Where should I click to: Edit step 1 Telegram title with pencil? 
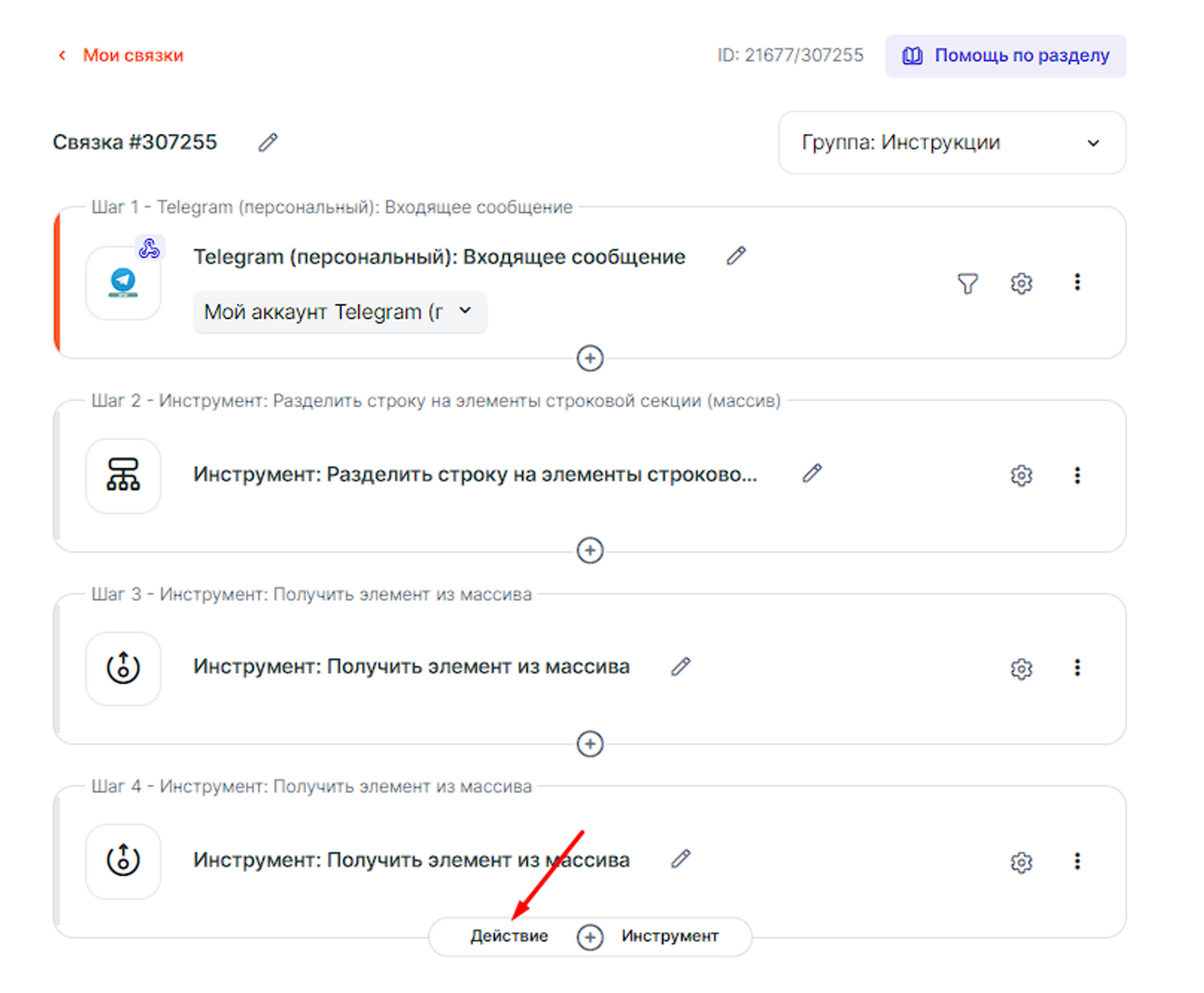point(735,257)
